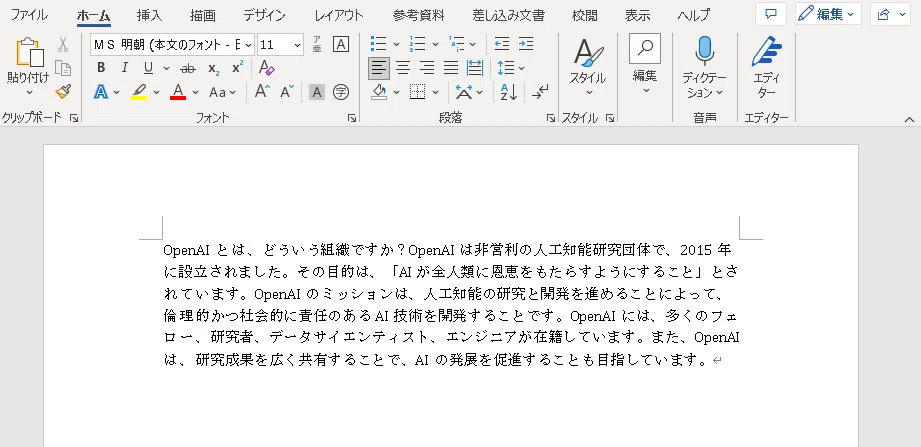Viewport: 921px width, 447px height.
Task: Apply paragraph shading paint bucket
Action: (379, 92)
